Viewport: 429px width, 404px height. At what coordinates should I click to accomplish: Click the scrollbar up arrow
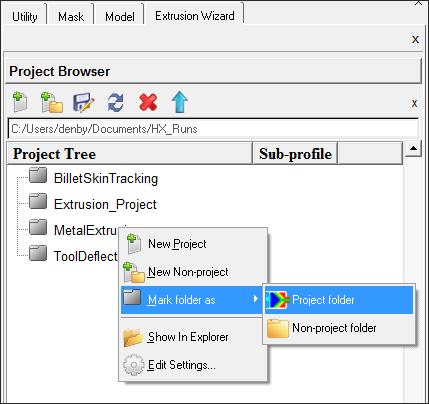coord(413,148)
